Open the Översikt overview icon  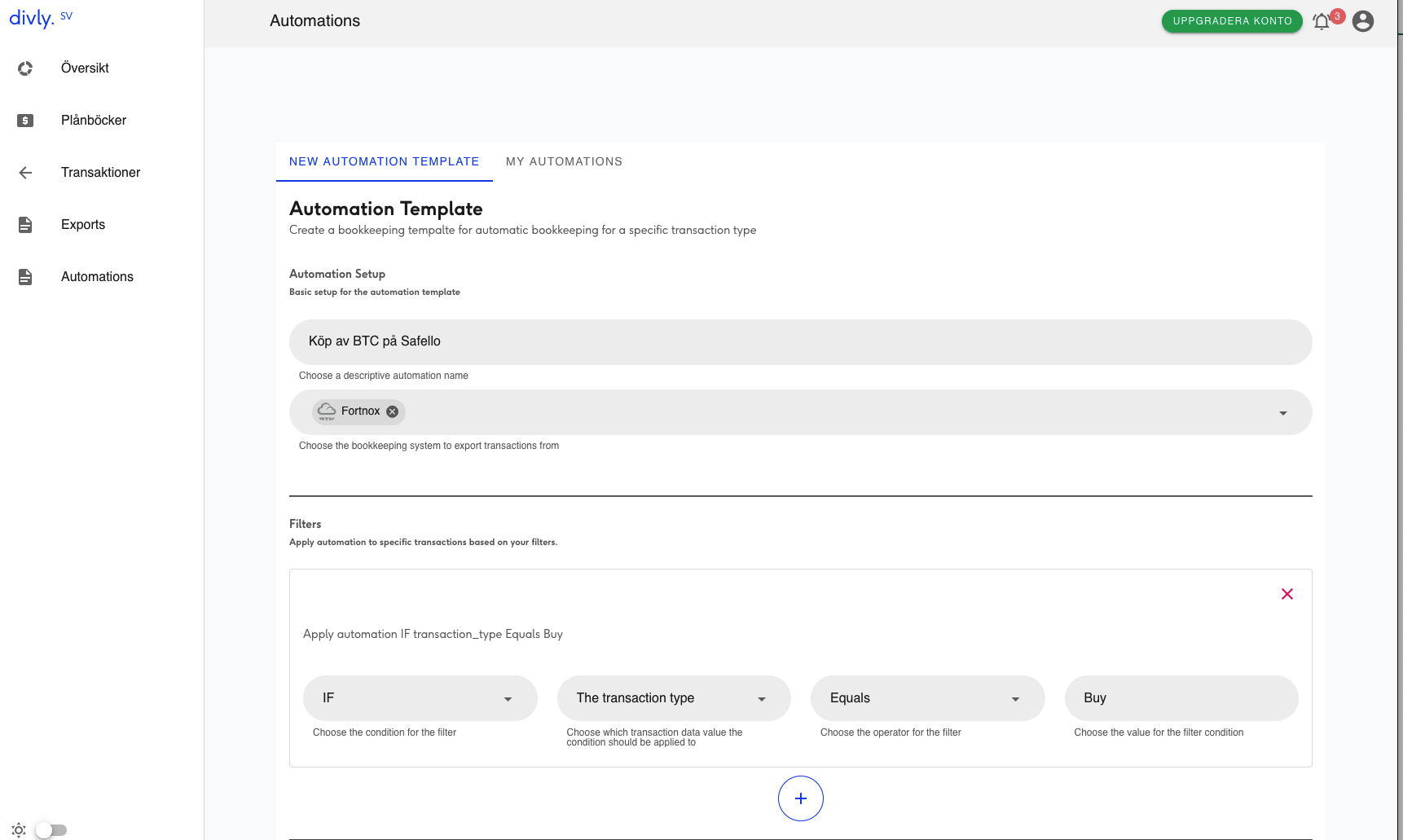[x=25, y=68]
